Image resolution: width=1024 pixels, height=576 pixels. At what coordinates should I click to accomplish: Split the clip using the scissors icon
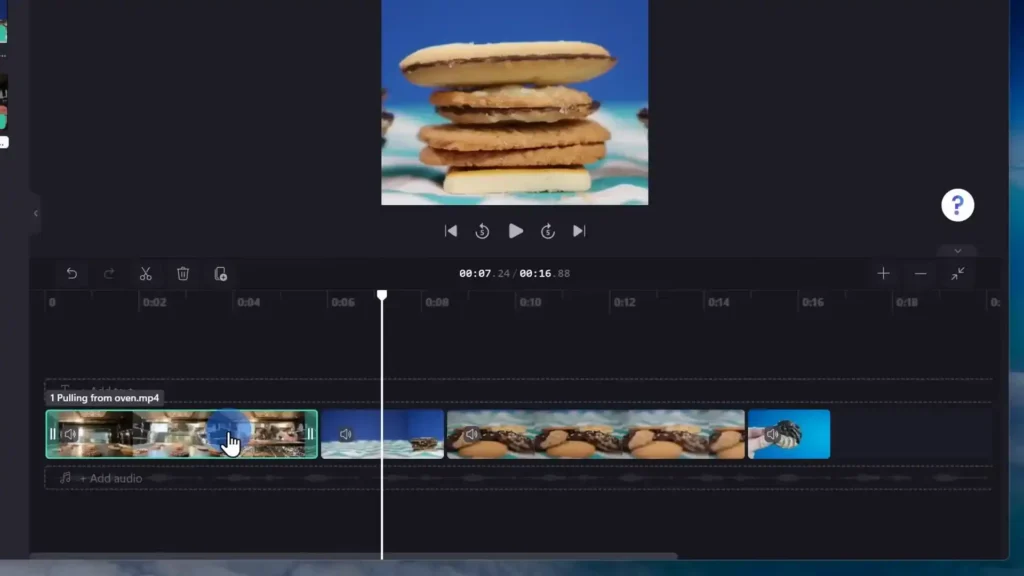click(x=145, y=274)
